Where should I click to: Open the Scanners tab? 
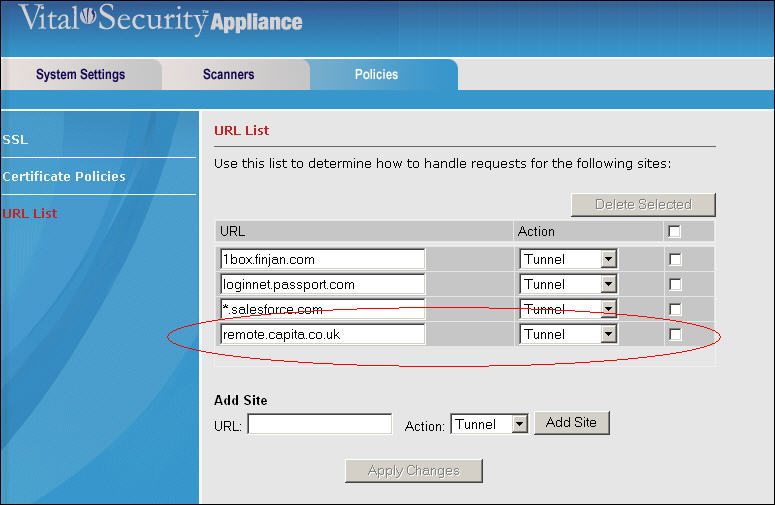[x=228, y=75]
